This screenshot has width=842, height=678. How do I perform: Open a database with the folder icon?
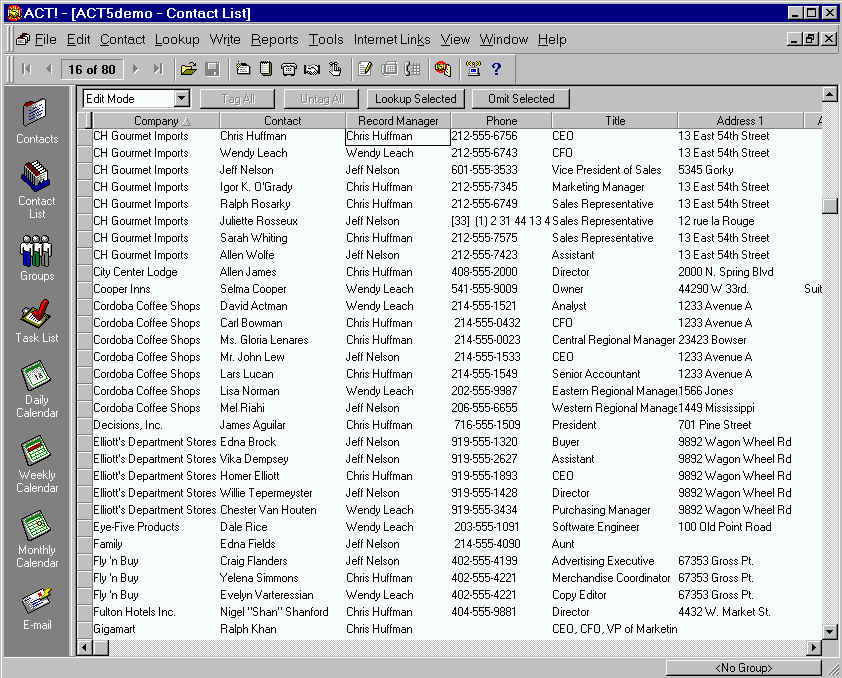tap(188, 69)
